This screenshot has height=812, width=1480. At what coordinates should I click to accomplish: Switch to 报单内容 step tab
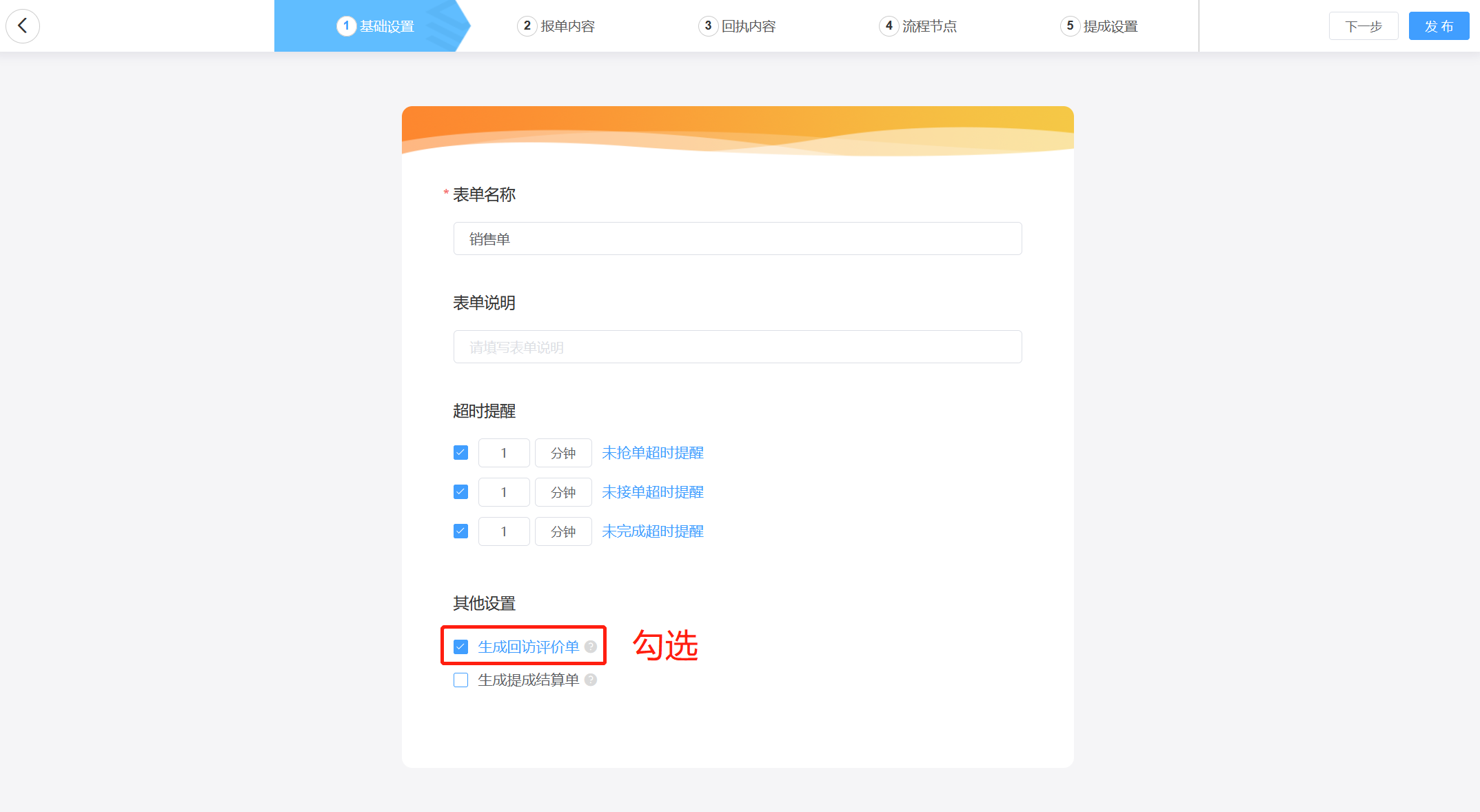pyautogui.click(x=567, y=26)
